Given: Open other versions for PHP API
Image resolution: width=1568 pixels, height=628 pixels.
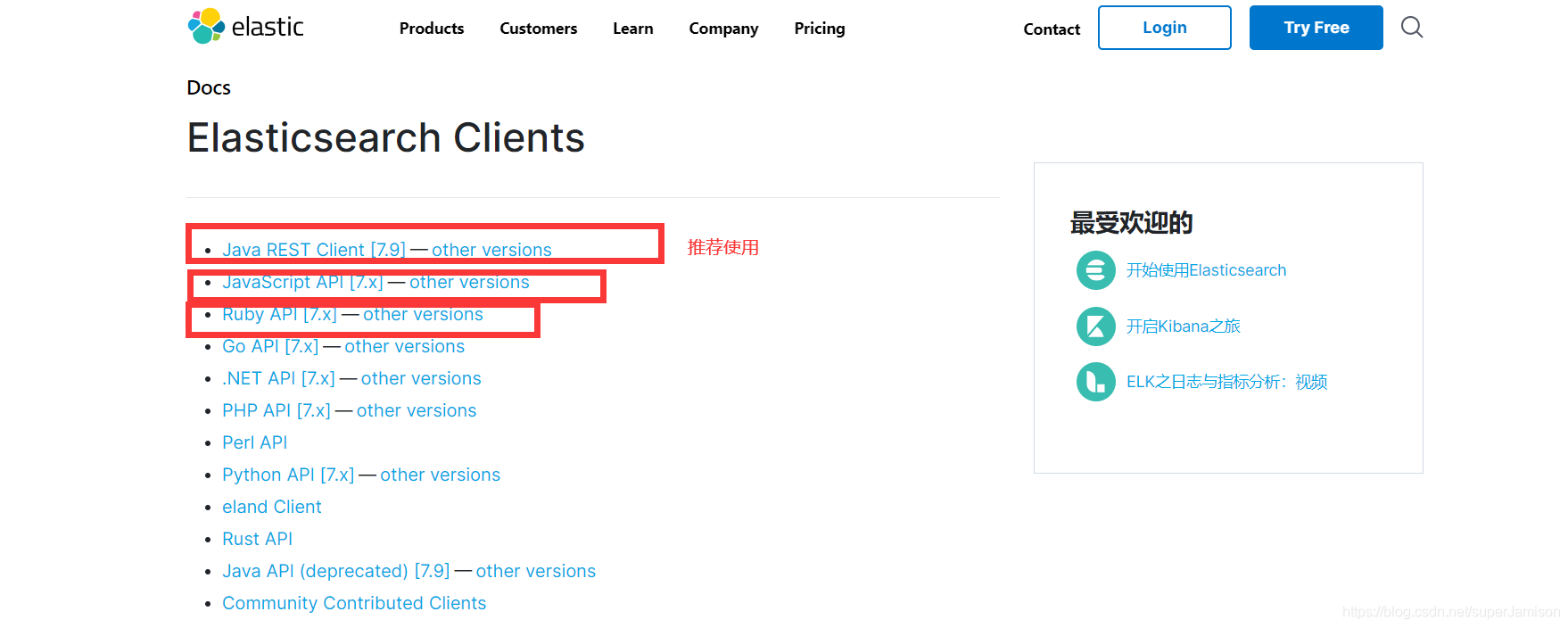Looking at the screenshot, I should [x=417, y=410].
